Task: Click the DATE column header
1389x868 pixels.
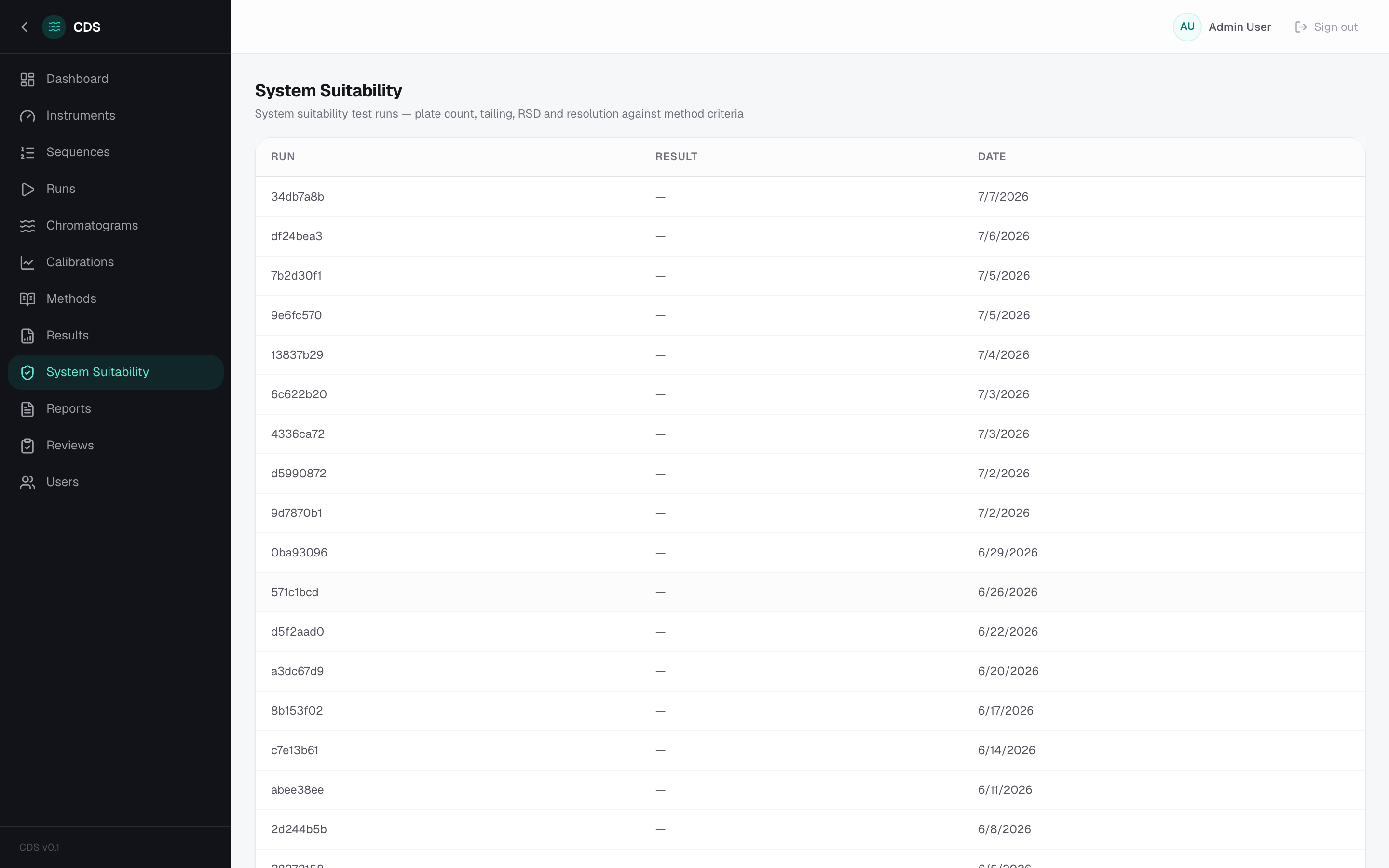Action: (x=992, y=157)
